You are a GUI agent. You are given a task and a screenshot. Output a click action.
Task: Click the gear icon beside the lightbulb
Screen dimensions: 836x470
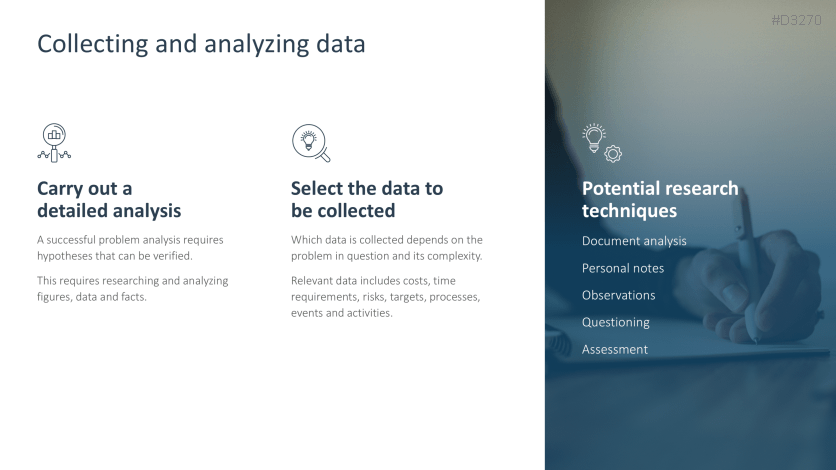(x=613, y=154)
